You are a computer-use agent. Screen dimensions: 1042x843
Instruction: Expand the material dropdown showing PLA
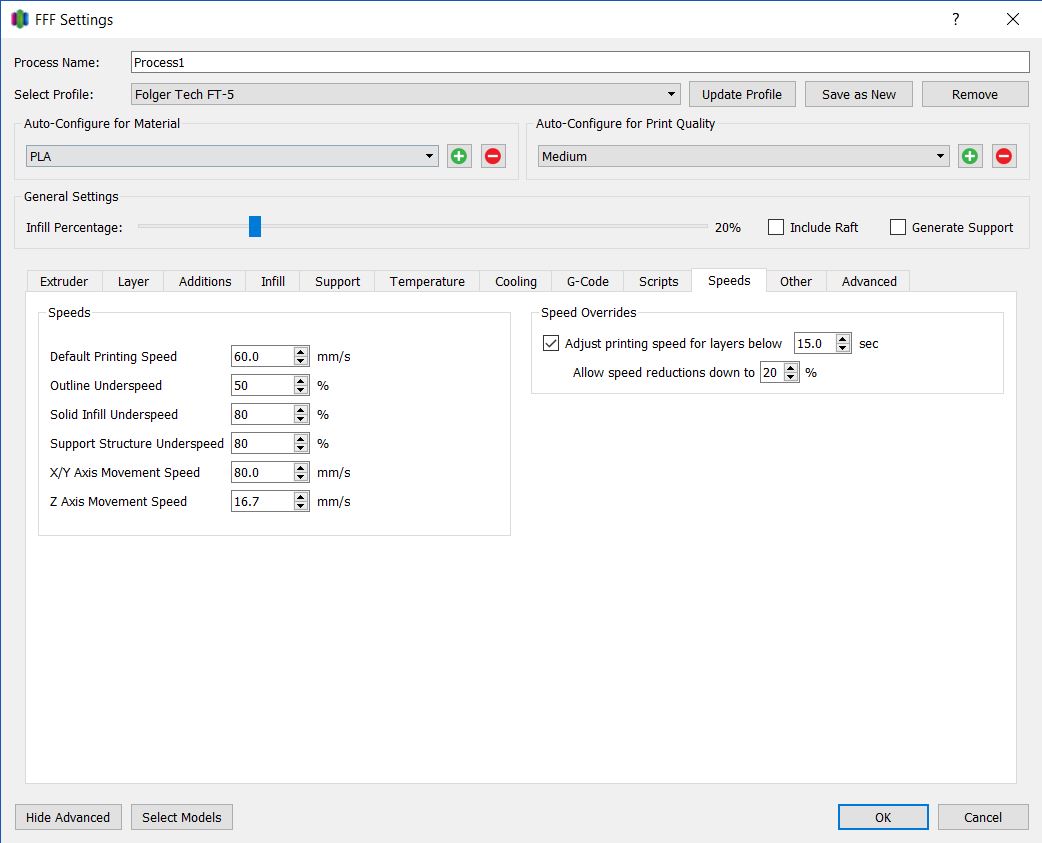(x=232, y=156)
